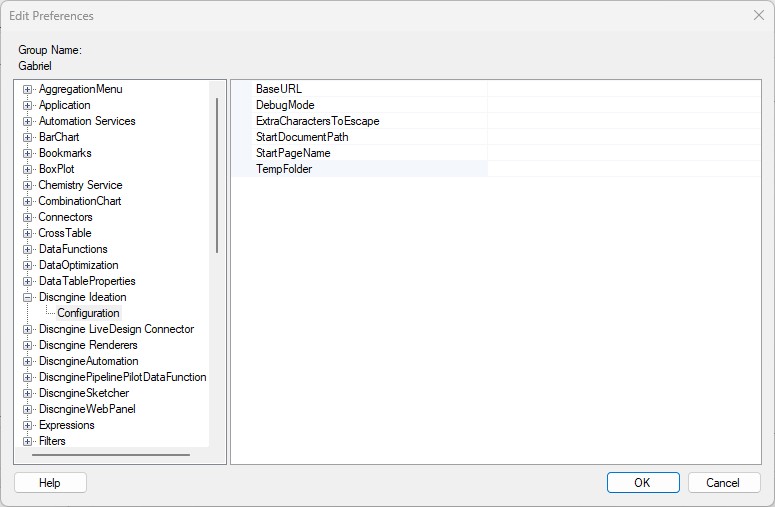Click the Cancel button
The width and height of the screenshot is (775, 507).
(x=724, y=483)
